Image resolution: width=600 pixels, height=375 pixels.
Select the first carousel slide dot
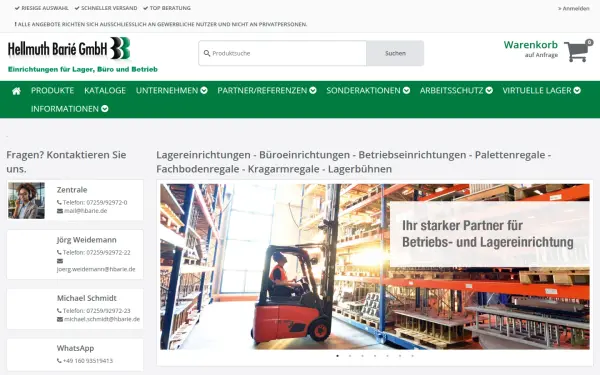pyautogui.click(x=338, y=356)
